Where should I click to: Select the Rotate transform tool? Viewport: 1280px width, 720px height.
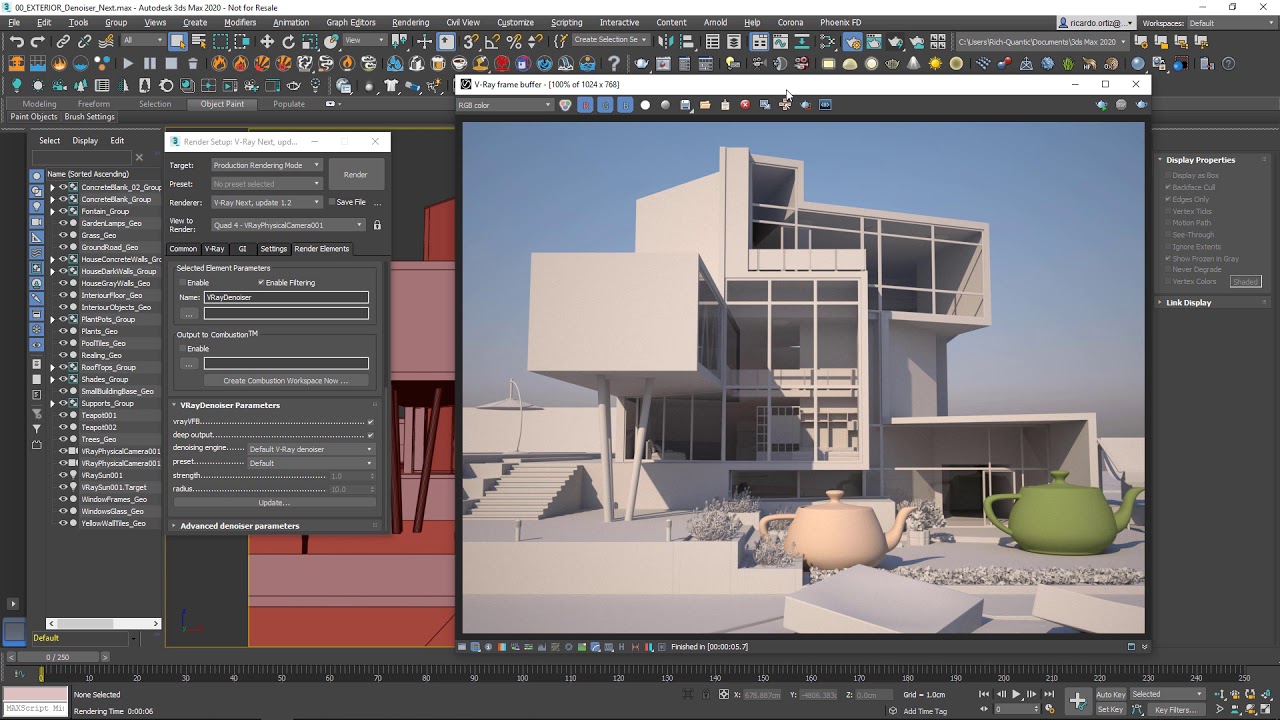[288, 41]
